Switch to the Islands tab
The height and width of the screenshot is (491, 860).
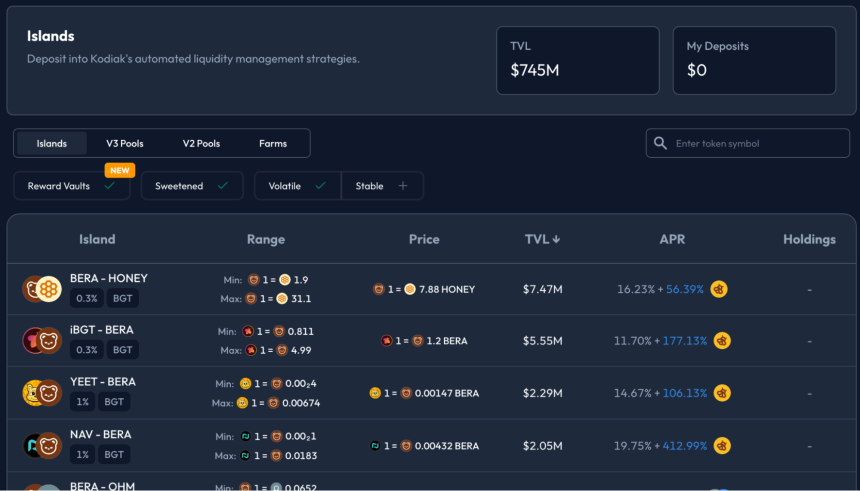click(52, 143)
